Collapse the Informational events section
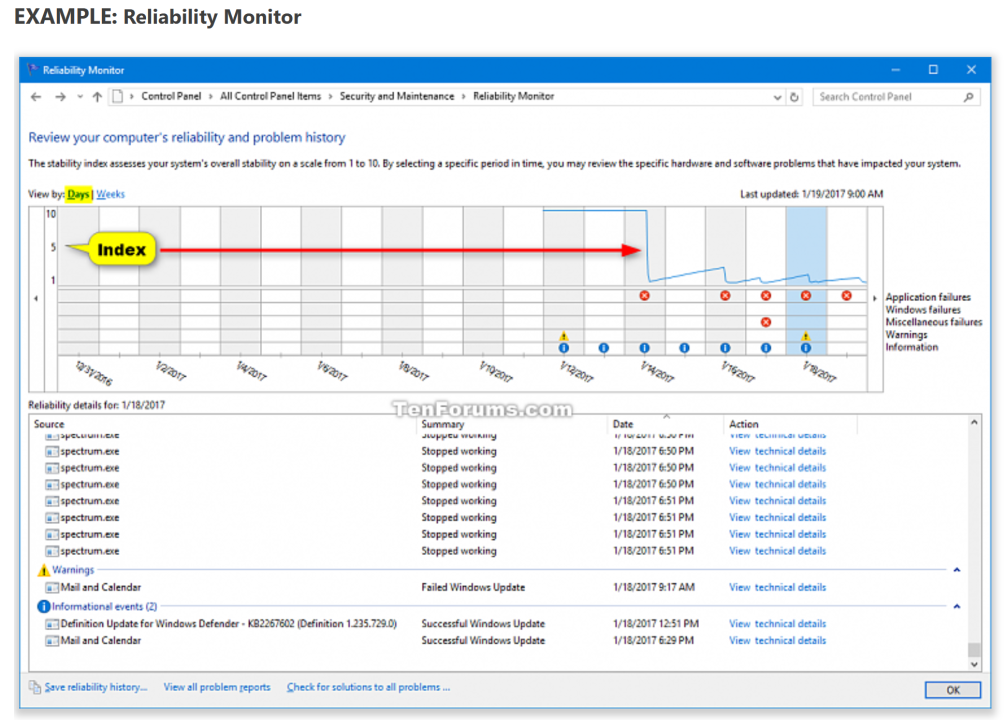 pos(957,606)
